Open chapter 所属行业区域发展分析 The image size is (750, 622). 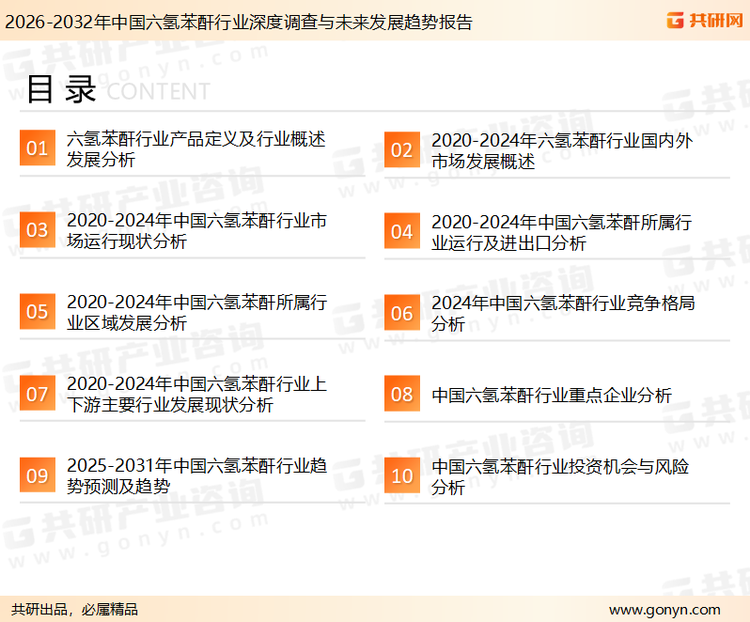[197, 312]
